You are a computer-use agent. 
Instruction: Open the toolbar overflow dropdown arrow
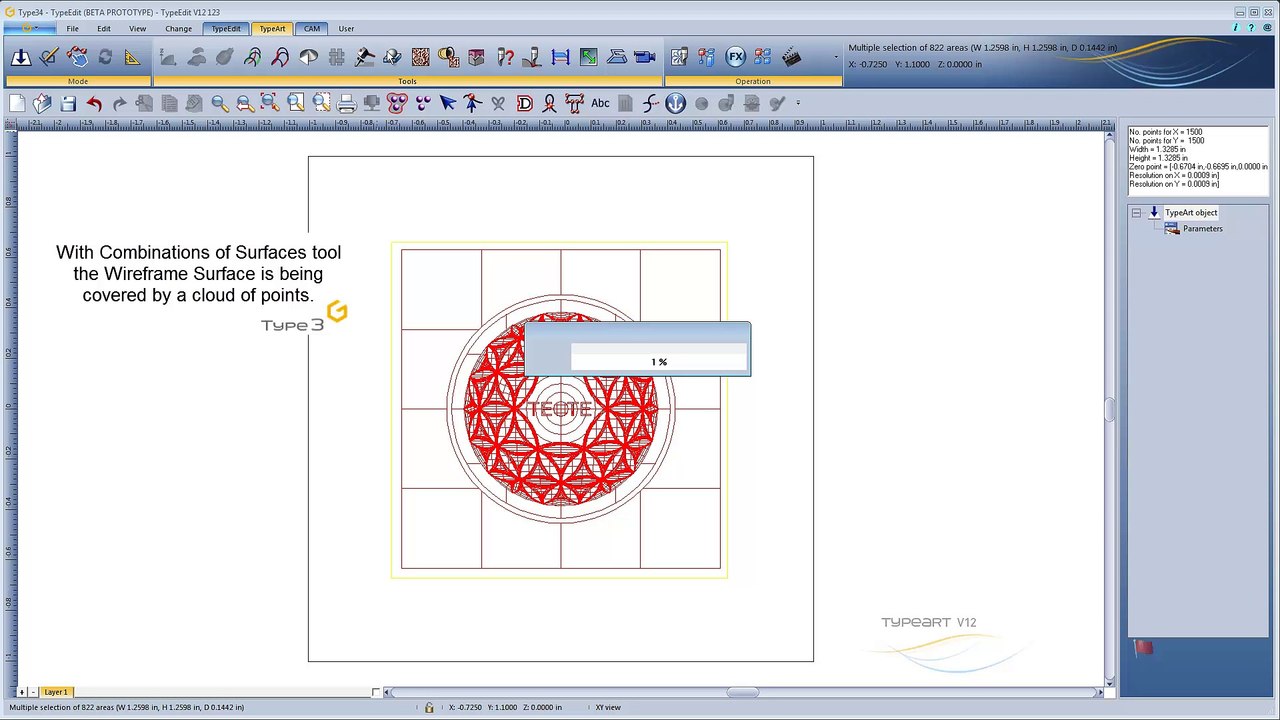(x=797, y=103)
